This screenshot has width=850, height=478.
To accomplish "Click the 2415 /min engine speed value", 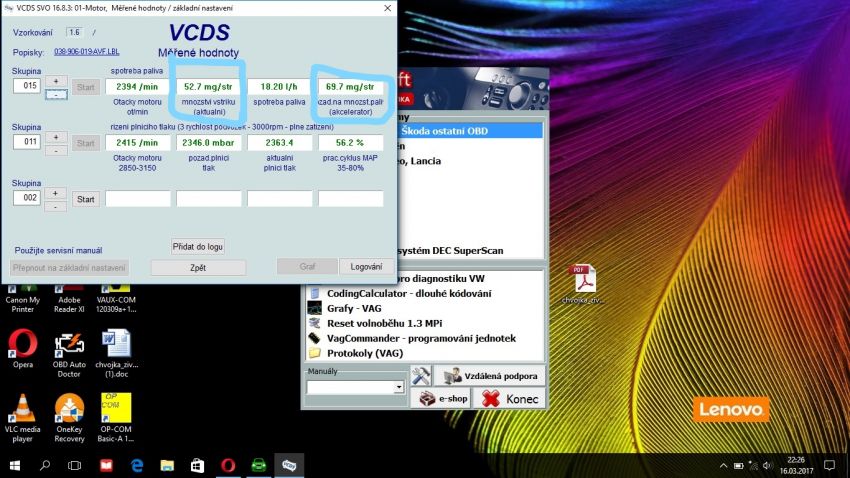I will tap(138, 143).
